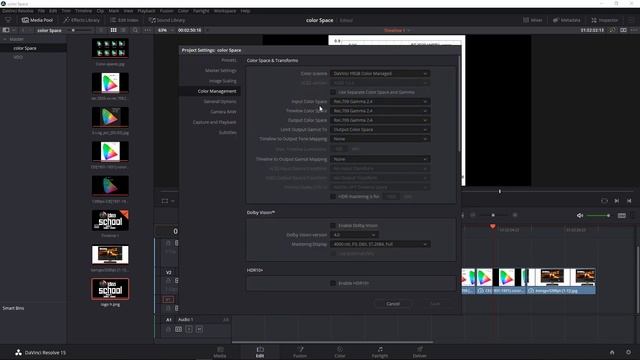Go to the Fairlight page
Image resolution: width=640 pixels, height=360 pixels.
point(380,352)
